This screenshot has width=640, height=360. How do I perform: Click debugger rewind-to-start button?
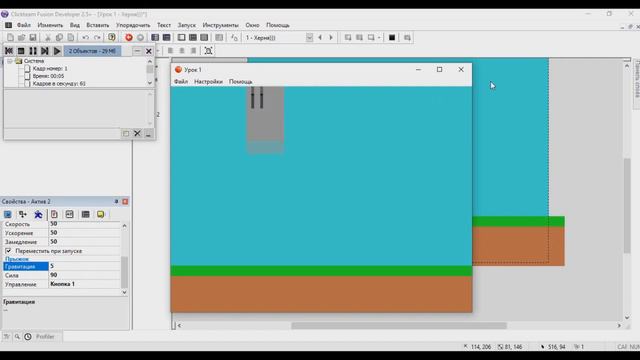pyautogui.click(x=9, y=51)
